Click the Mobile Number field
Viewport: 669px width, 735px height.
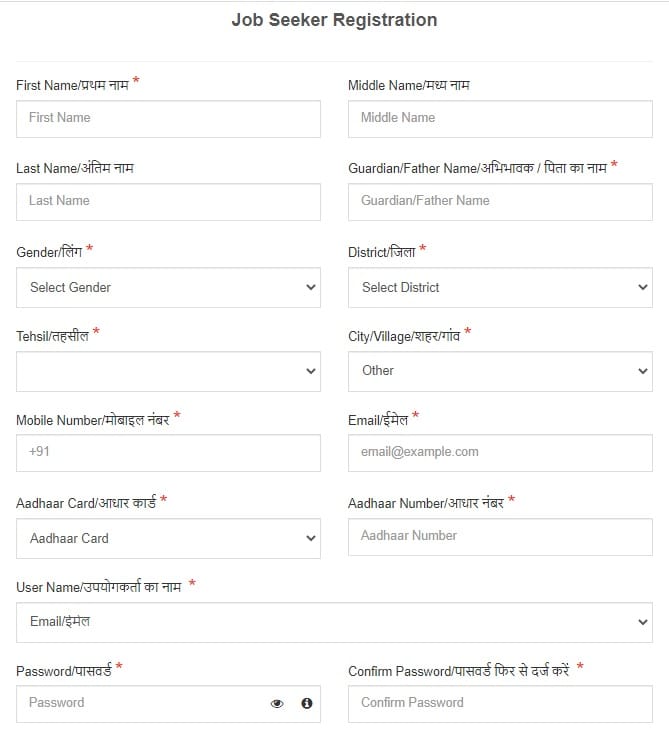[168, 452]
